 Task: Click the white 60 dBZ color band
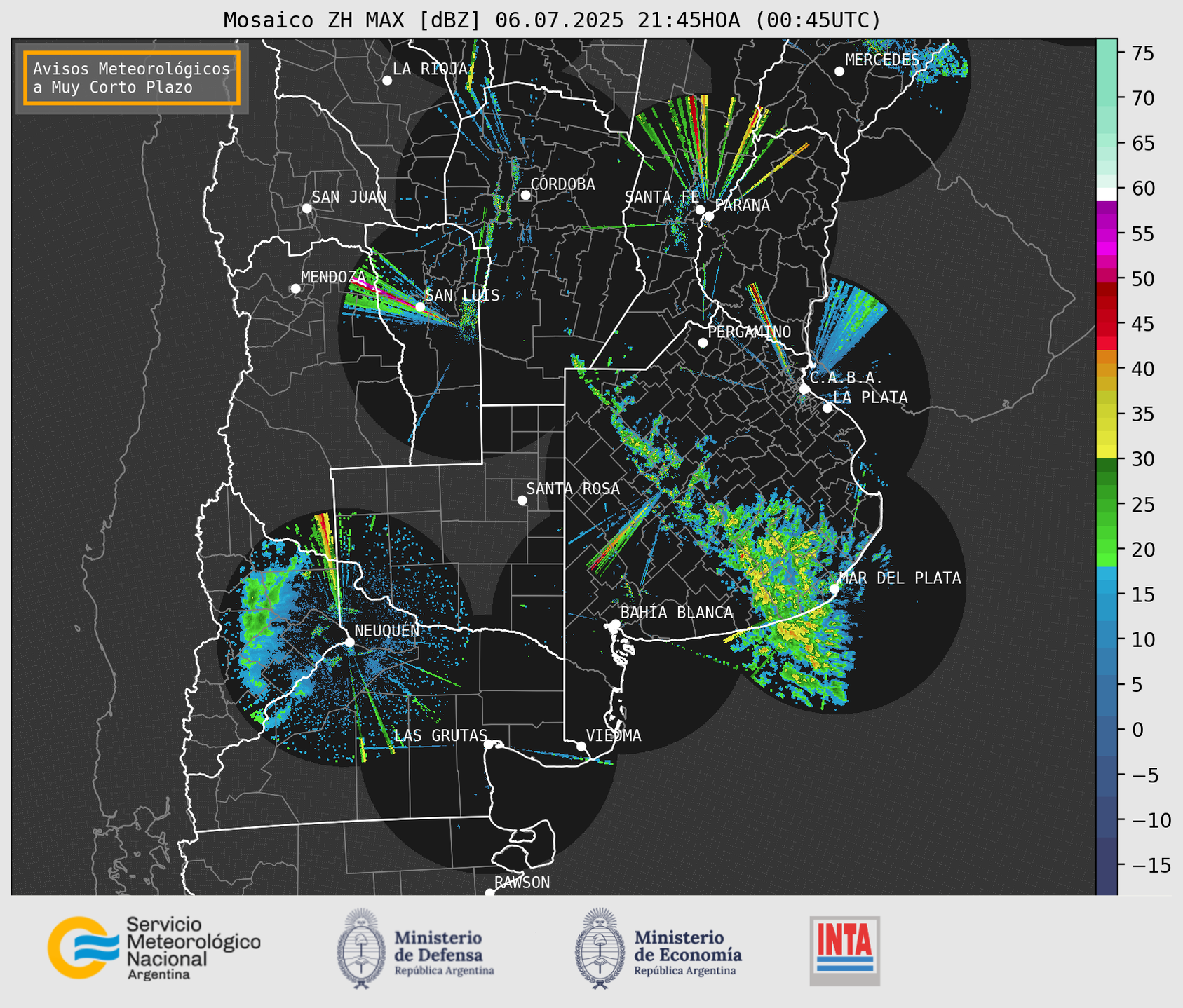click(1107, 193)
